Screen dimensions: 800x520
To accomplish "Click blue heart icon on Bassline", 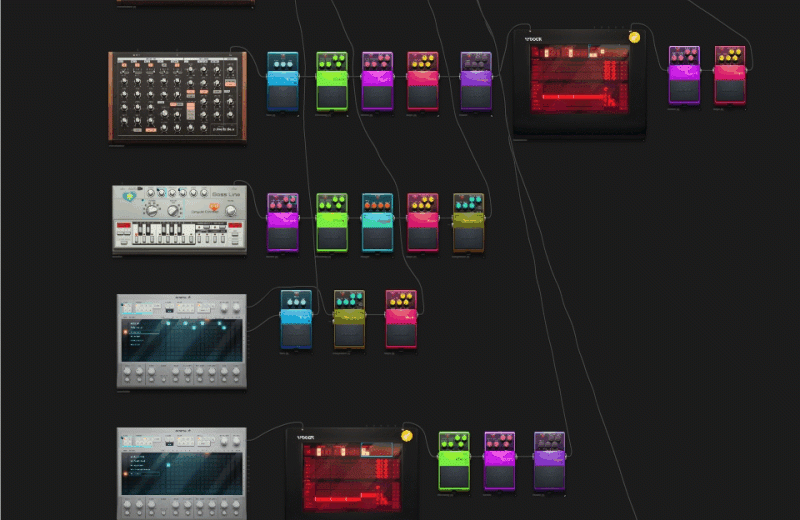I will point(129,196).
